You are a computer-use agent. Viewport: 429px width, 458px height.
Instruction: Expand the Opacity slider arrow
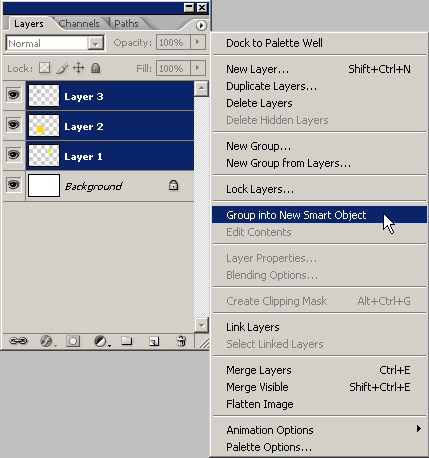198,42
